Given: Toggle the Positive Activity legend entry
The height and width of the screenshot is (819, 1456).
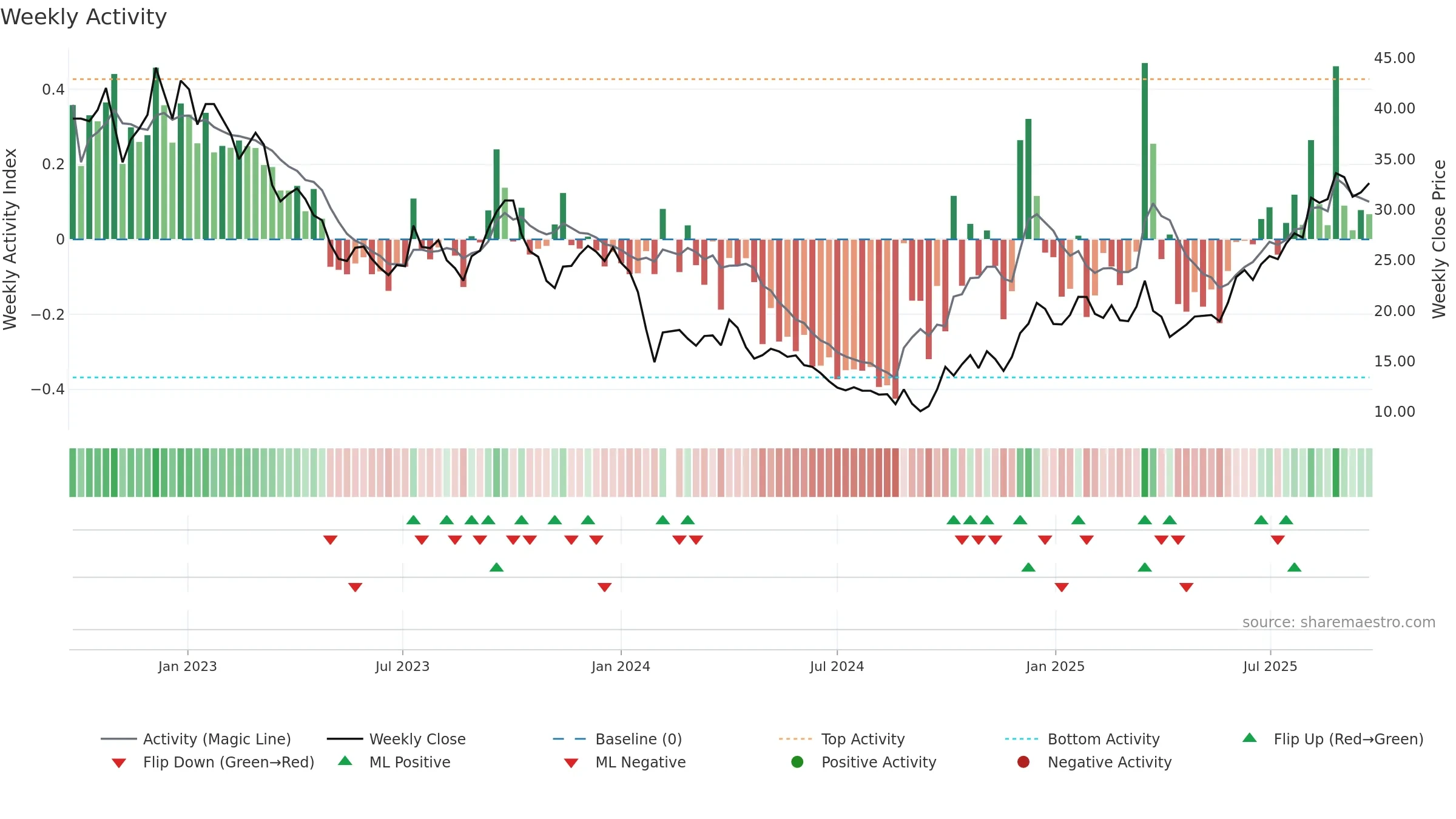Looking at the screenshot, I should tap(864, 762).
